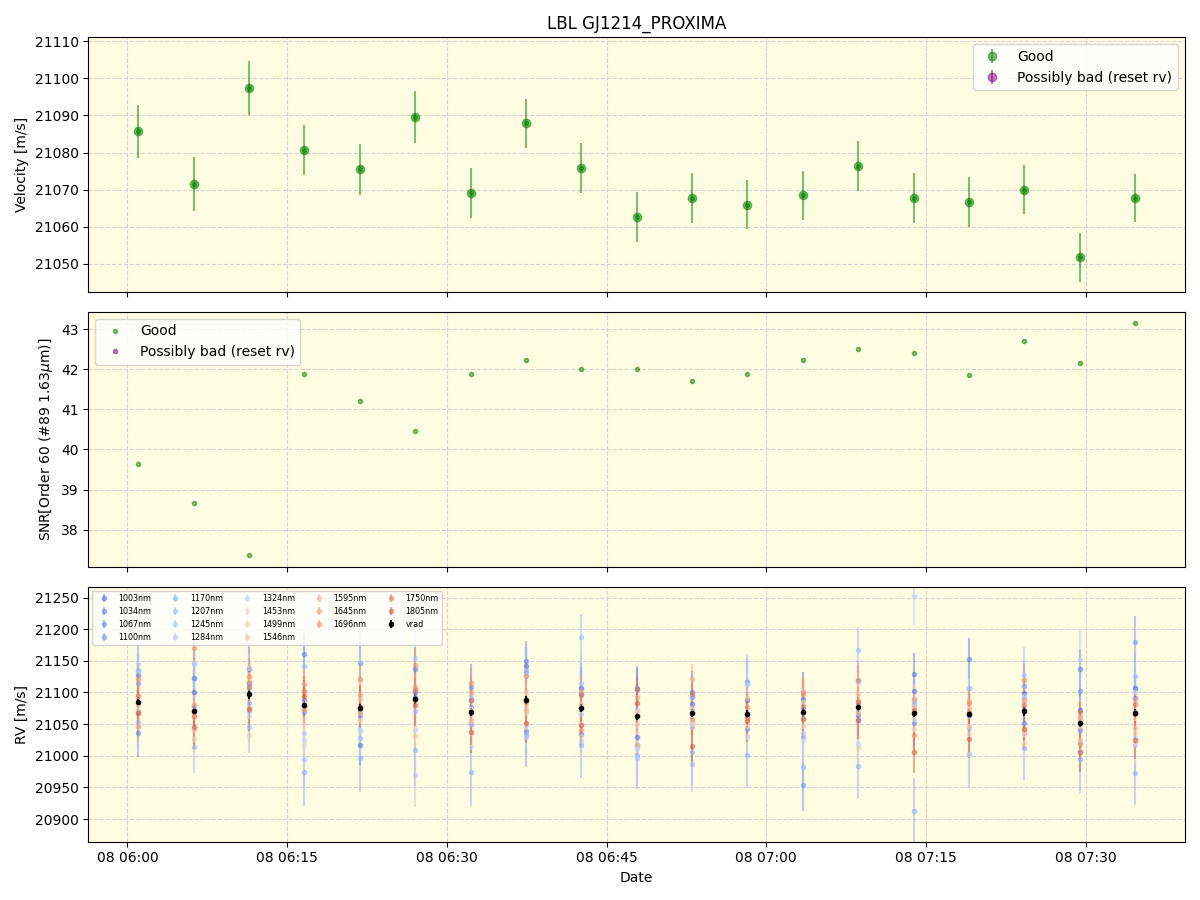1200x900 pixels.
Task: Click the '08 07:15' x-axis tick label
Action: pos(926,858)
